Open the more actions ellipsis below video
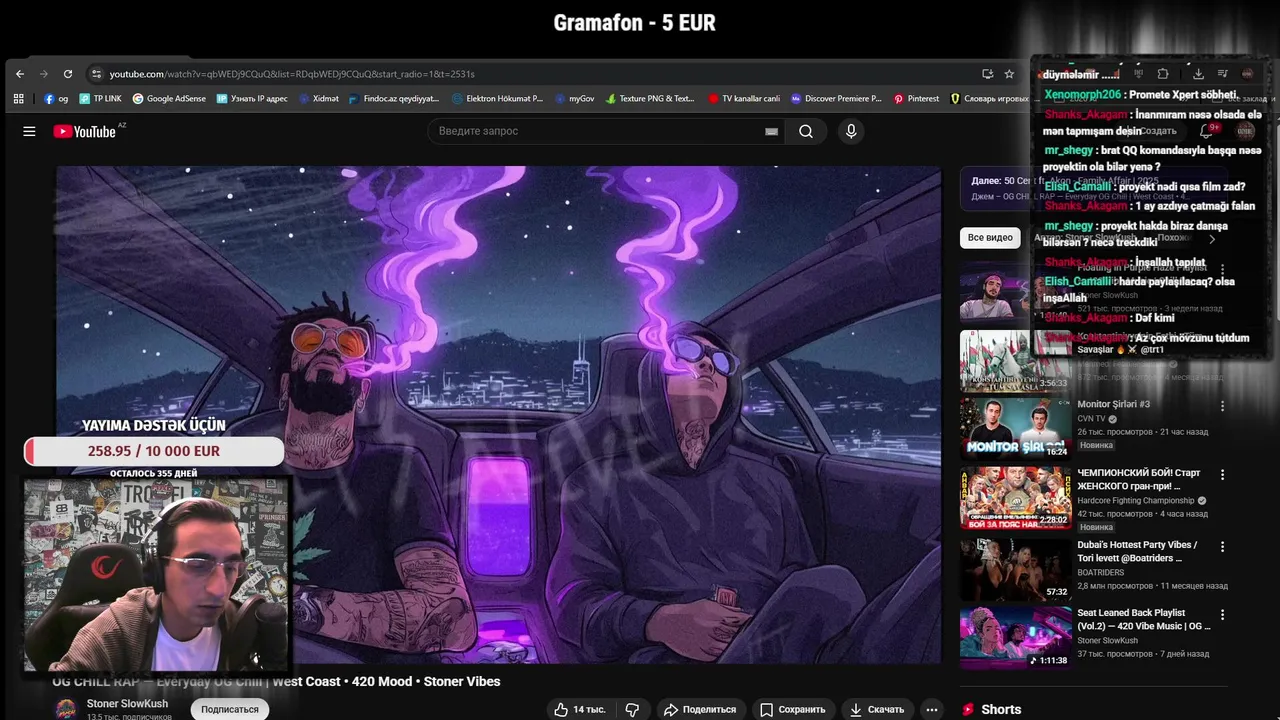The width and height of the screenshot is (1280, 720). 932,709
